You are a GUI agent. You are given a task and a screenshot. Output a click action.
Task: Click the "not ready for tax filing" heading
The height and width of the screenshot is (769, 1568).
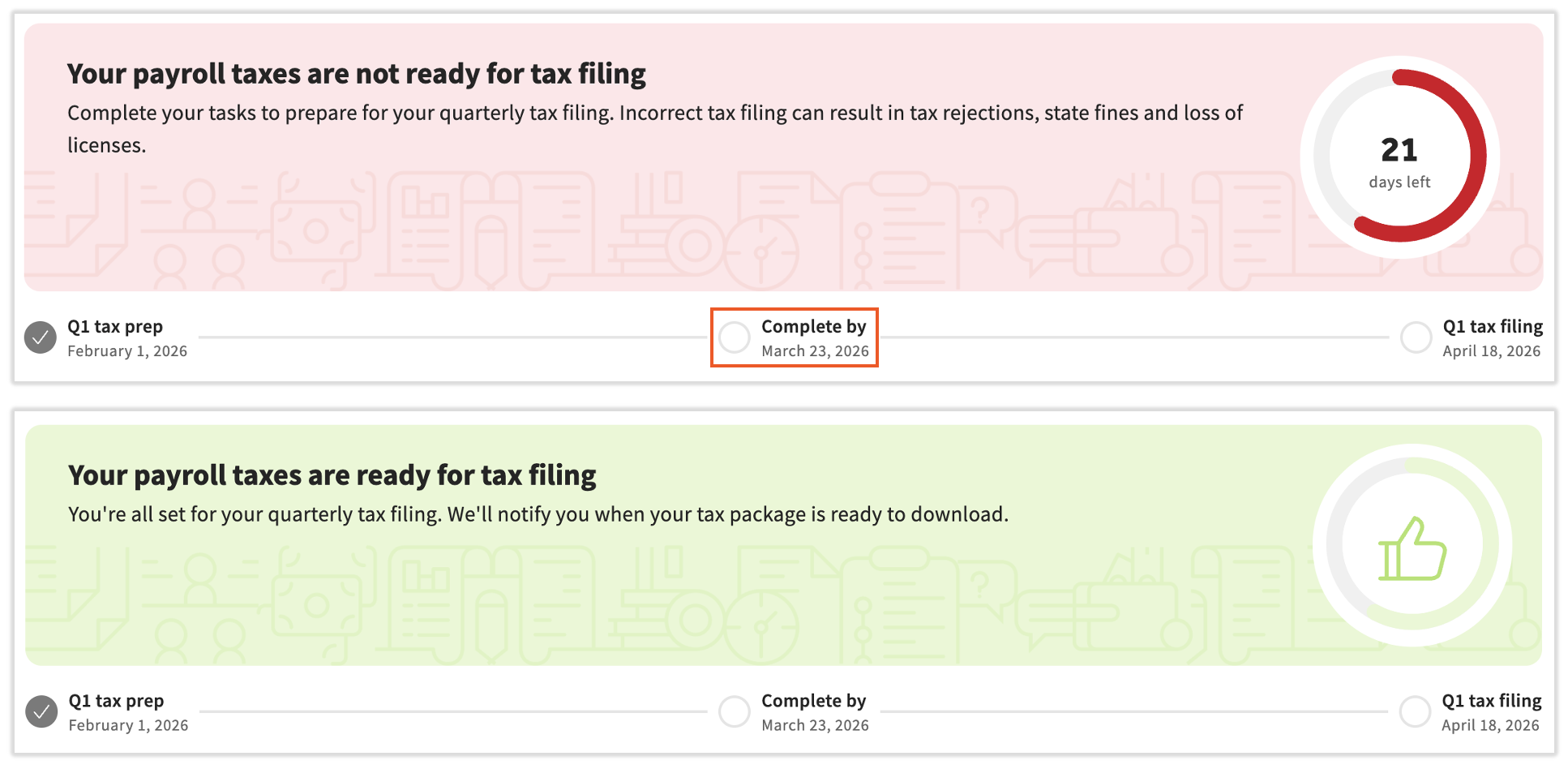click(356, 74)
